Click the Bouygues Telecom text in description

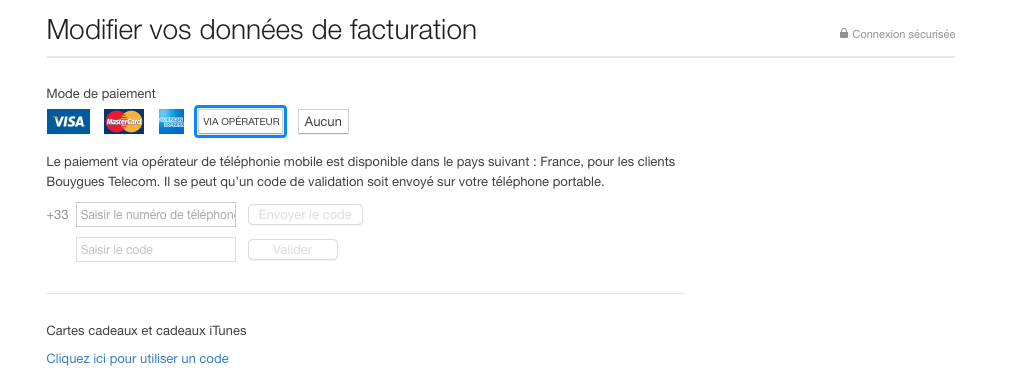pyautogui.click(x=102, y=182)
